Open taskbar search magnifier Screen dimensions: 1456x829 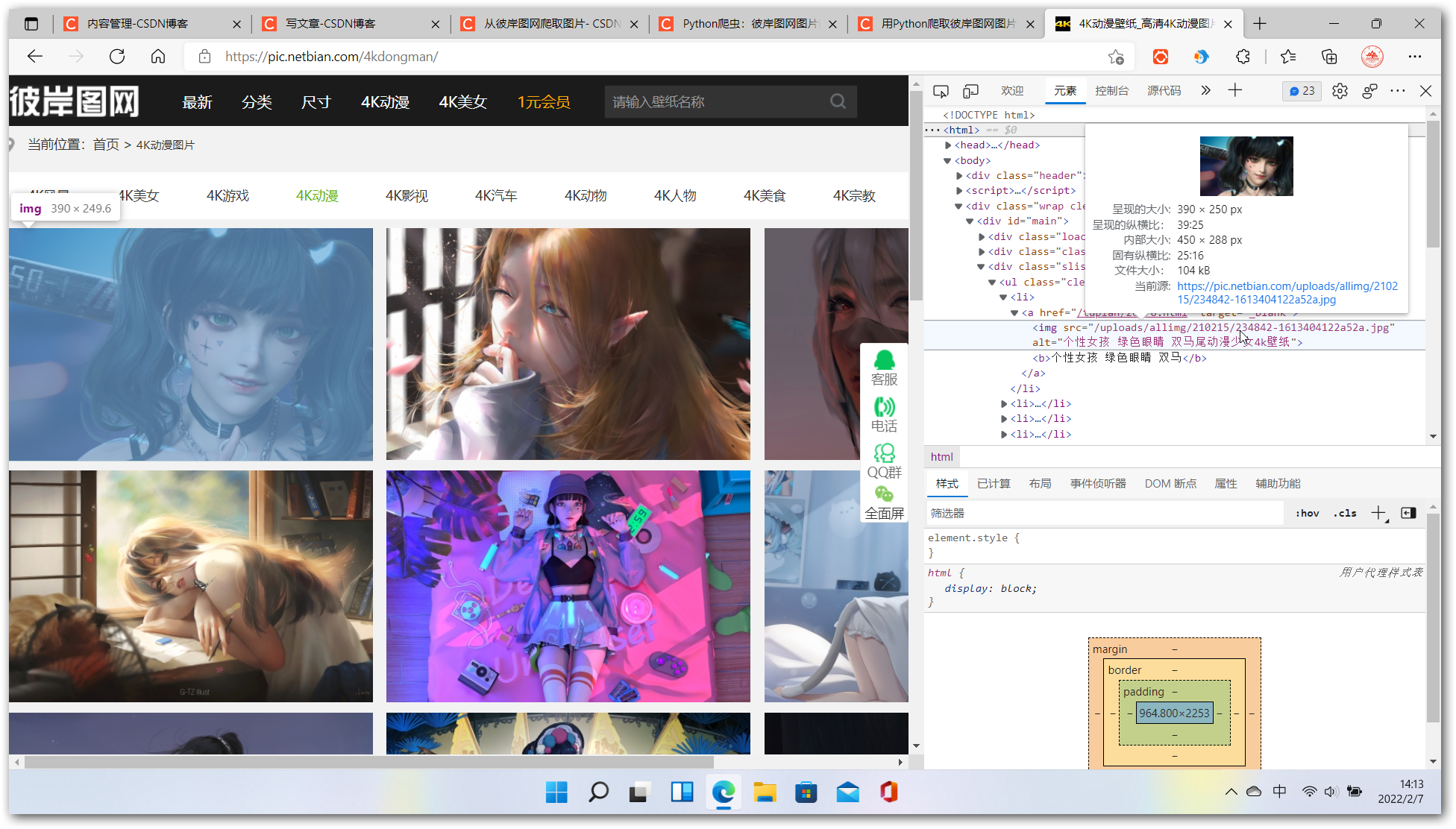point(598,792)
